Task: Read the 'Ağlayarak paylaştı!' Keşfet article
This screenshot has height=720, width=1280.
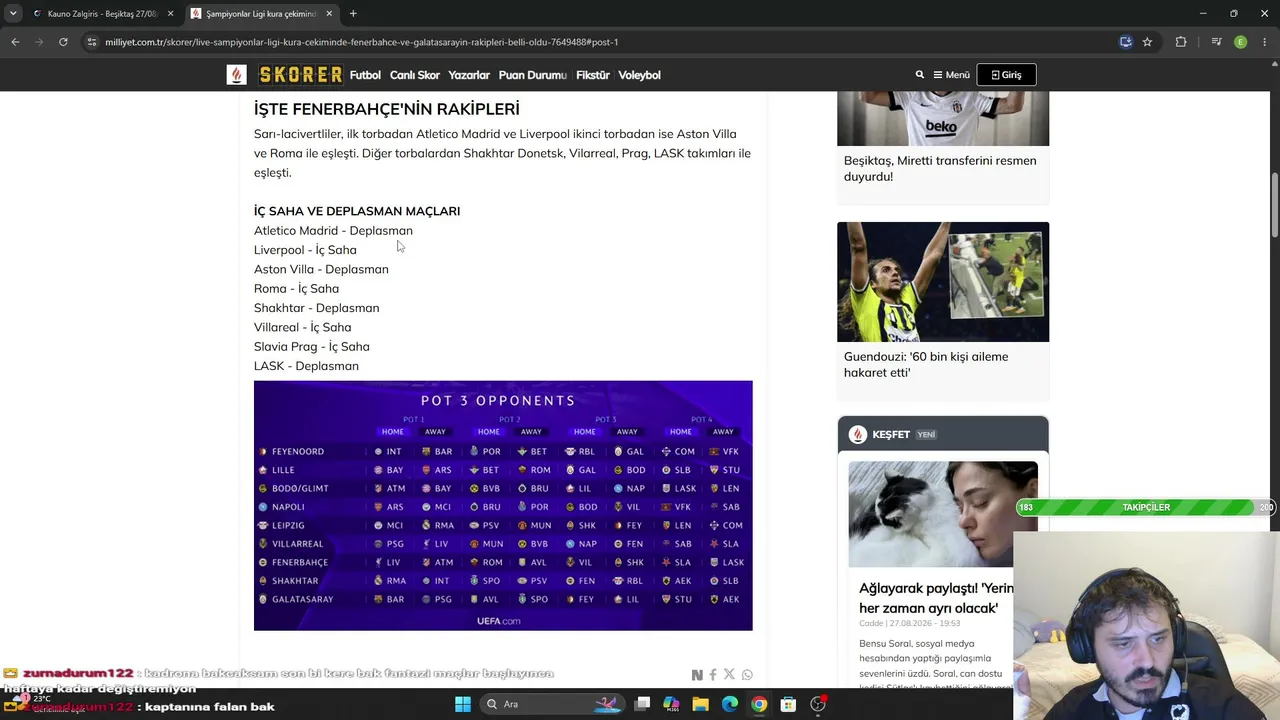Action: [x=936, y=598]
